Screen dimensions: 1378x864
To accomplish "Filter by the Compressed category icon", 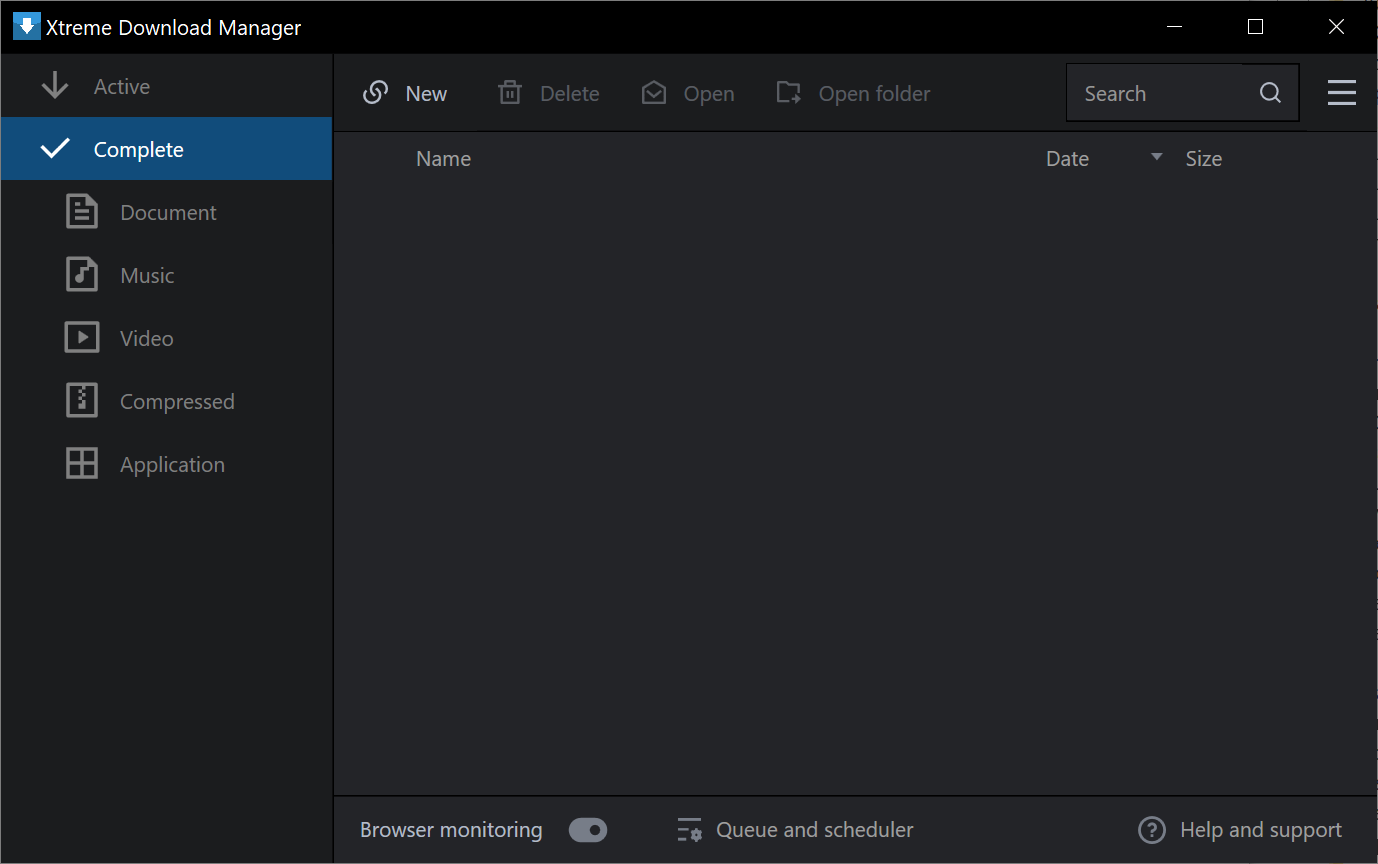I will [x=82, y=401].
